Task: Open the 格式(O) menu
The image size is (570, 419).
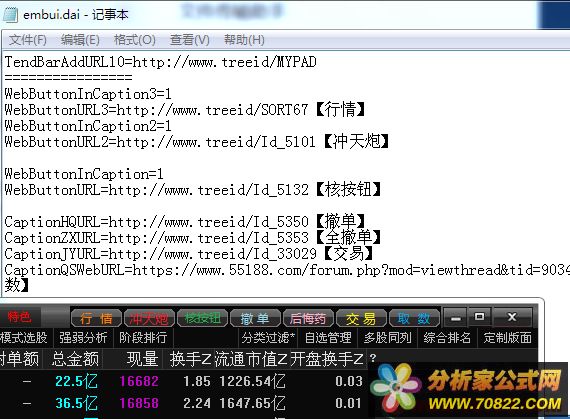Action: [x=135, y=40]
